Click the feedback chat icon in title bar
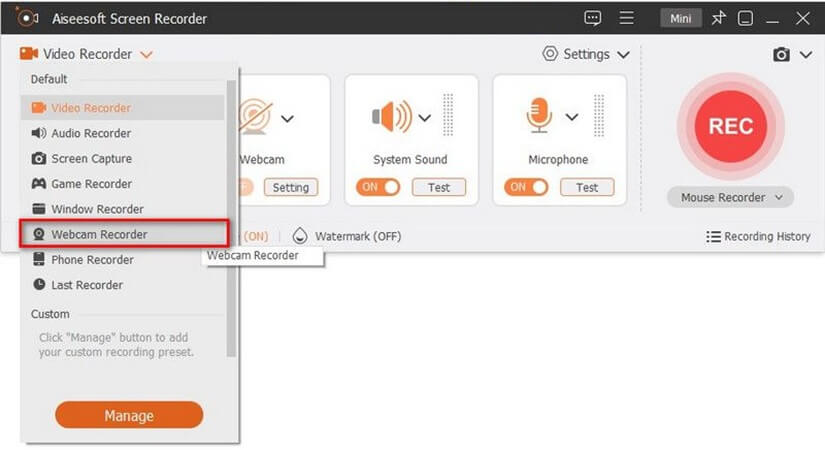 click(x=593, y=18)
